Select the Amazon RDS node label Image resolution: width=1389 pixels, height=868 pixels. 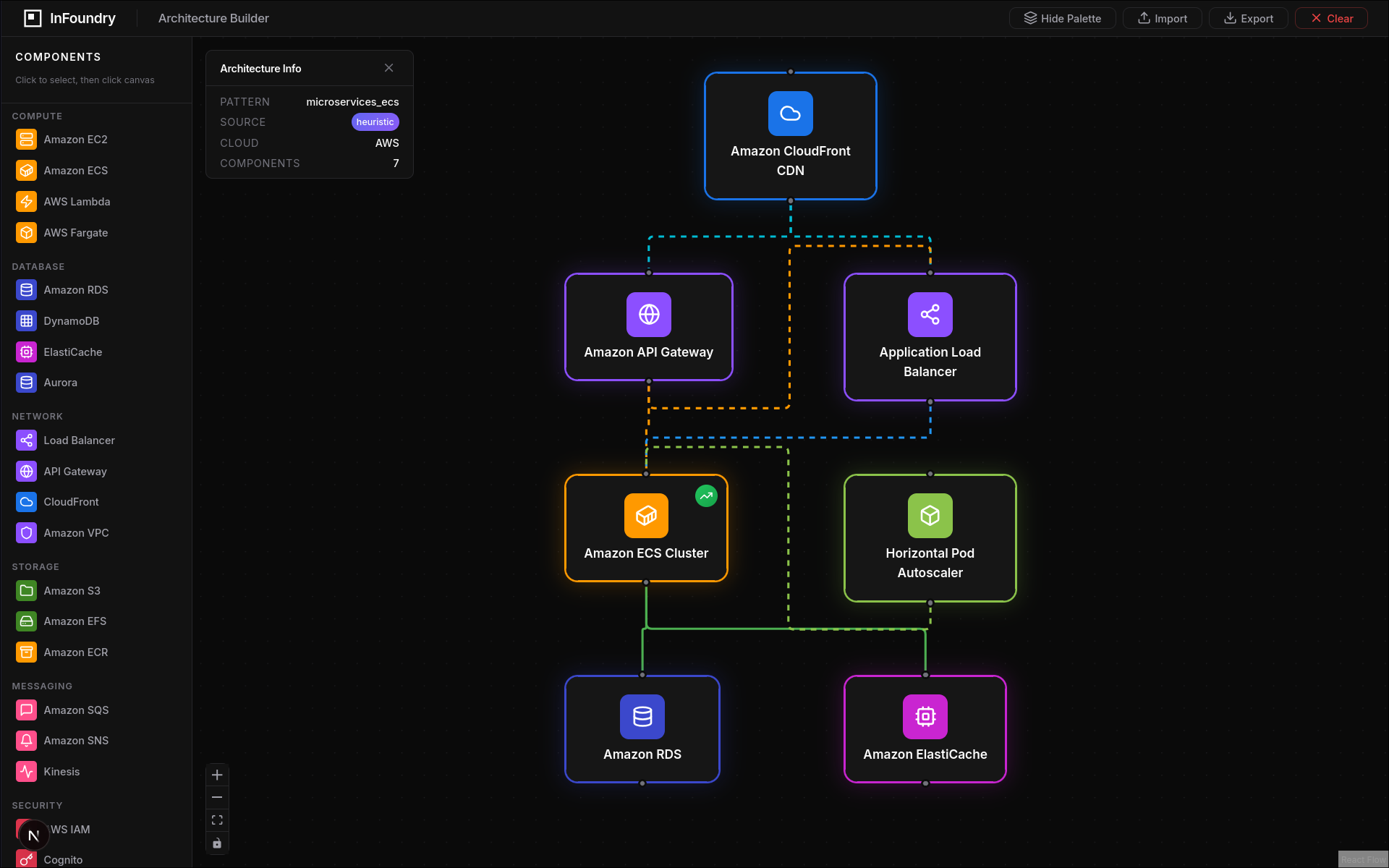tap(642, 754)
